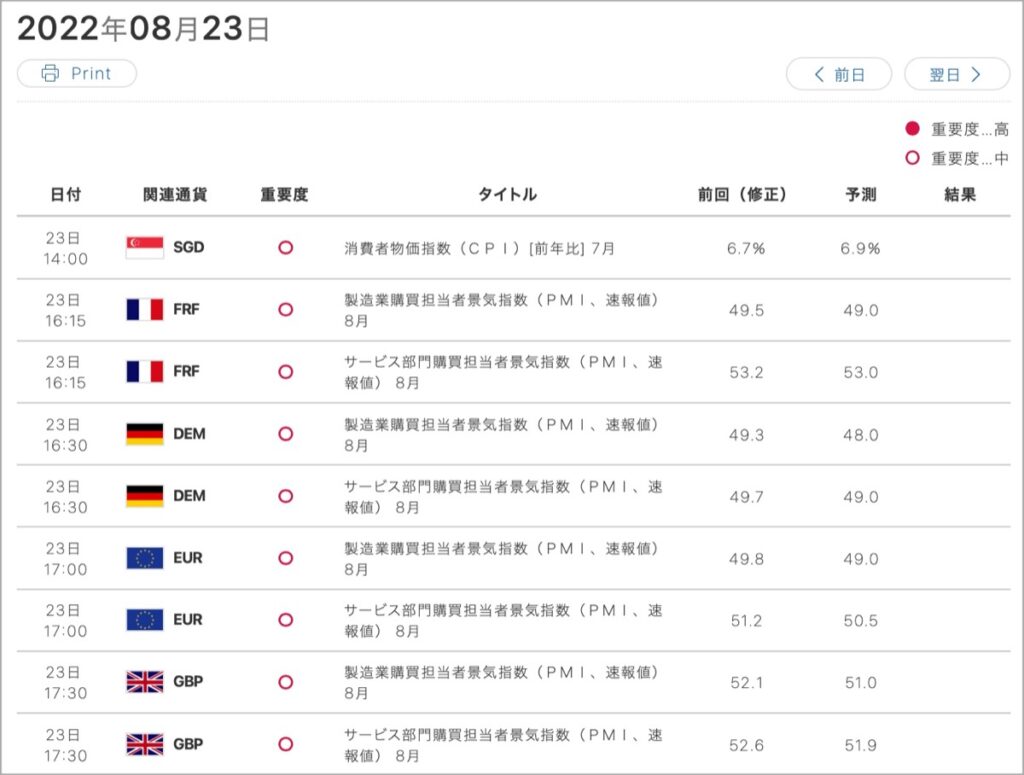The width and height of the screenshot is (1024, 775).
Task: Click the printer icon in Print button
Action: pyautogui.click(x=50, y=73)
